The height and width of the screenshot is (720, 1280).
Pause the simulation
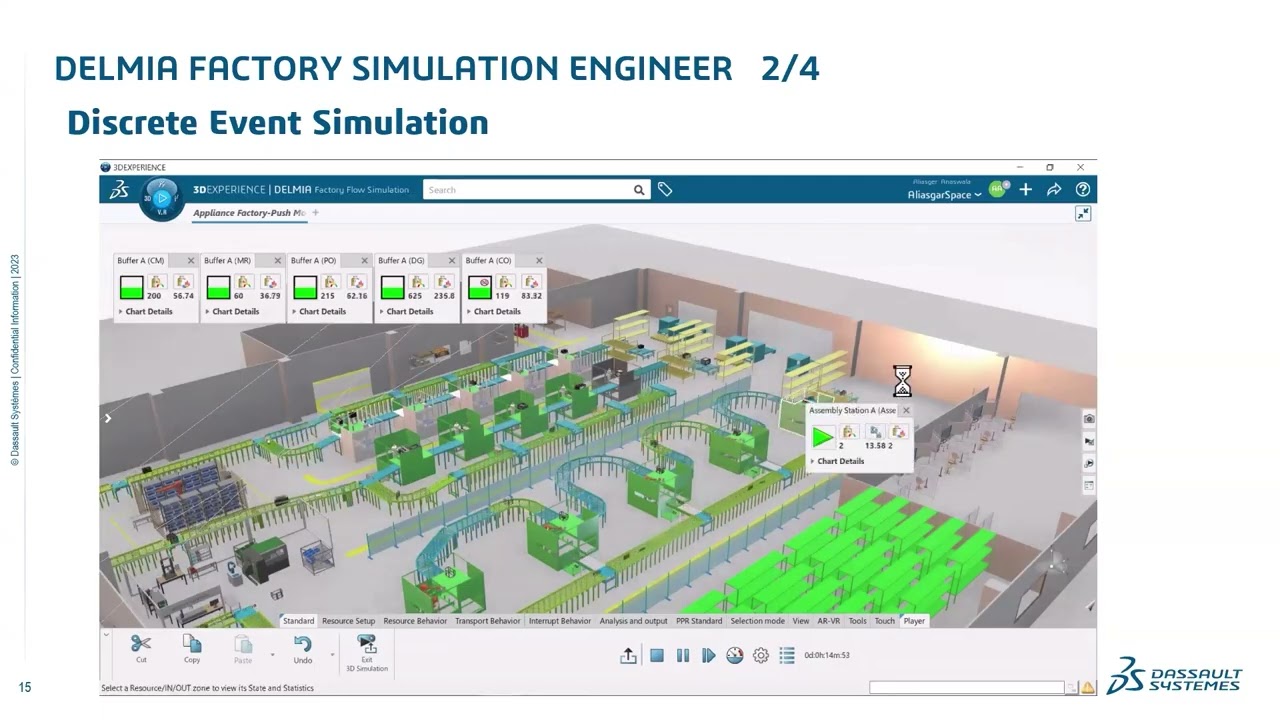[x=683, y=655]
